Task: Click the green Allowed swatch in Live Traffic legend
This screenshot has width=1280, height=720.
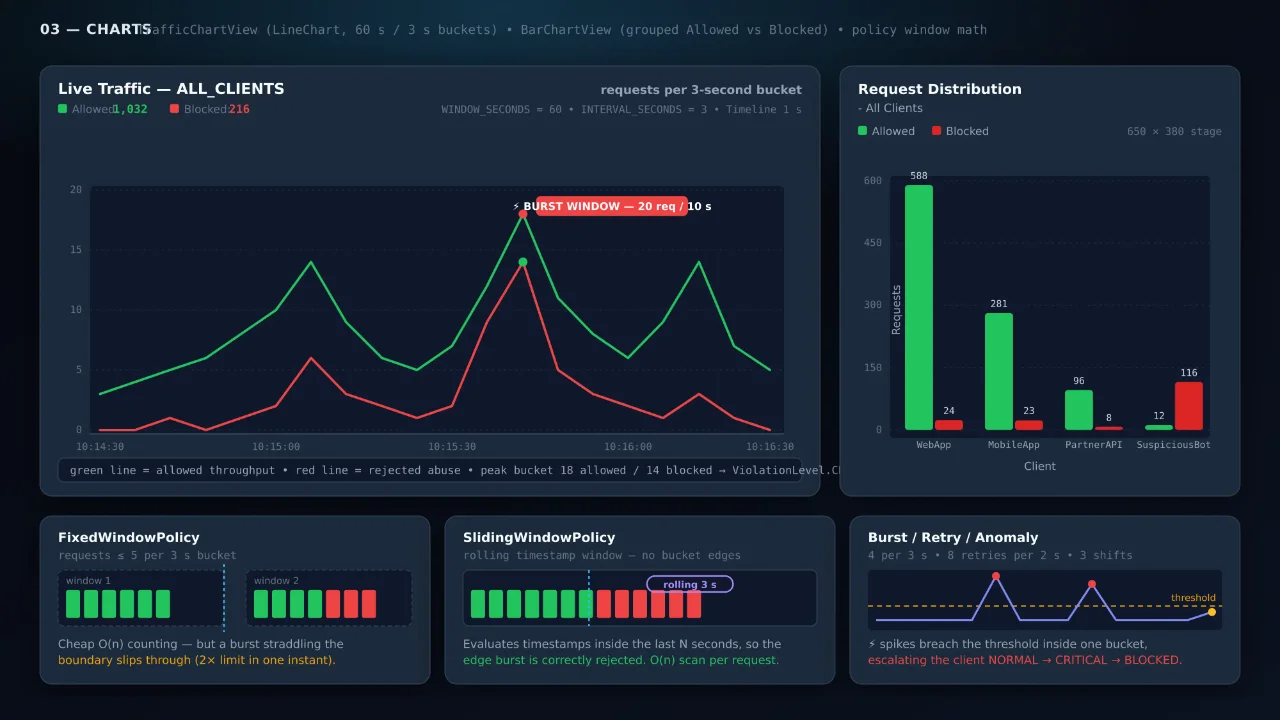Action: pyautogui.click(x=63, y=109)
